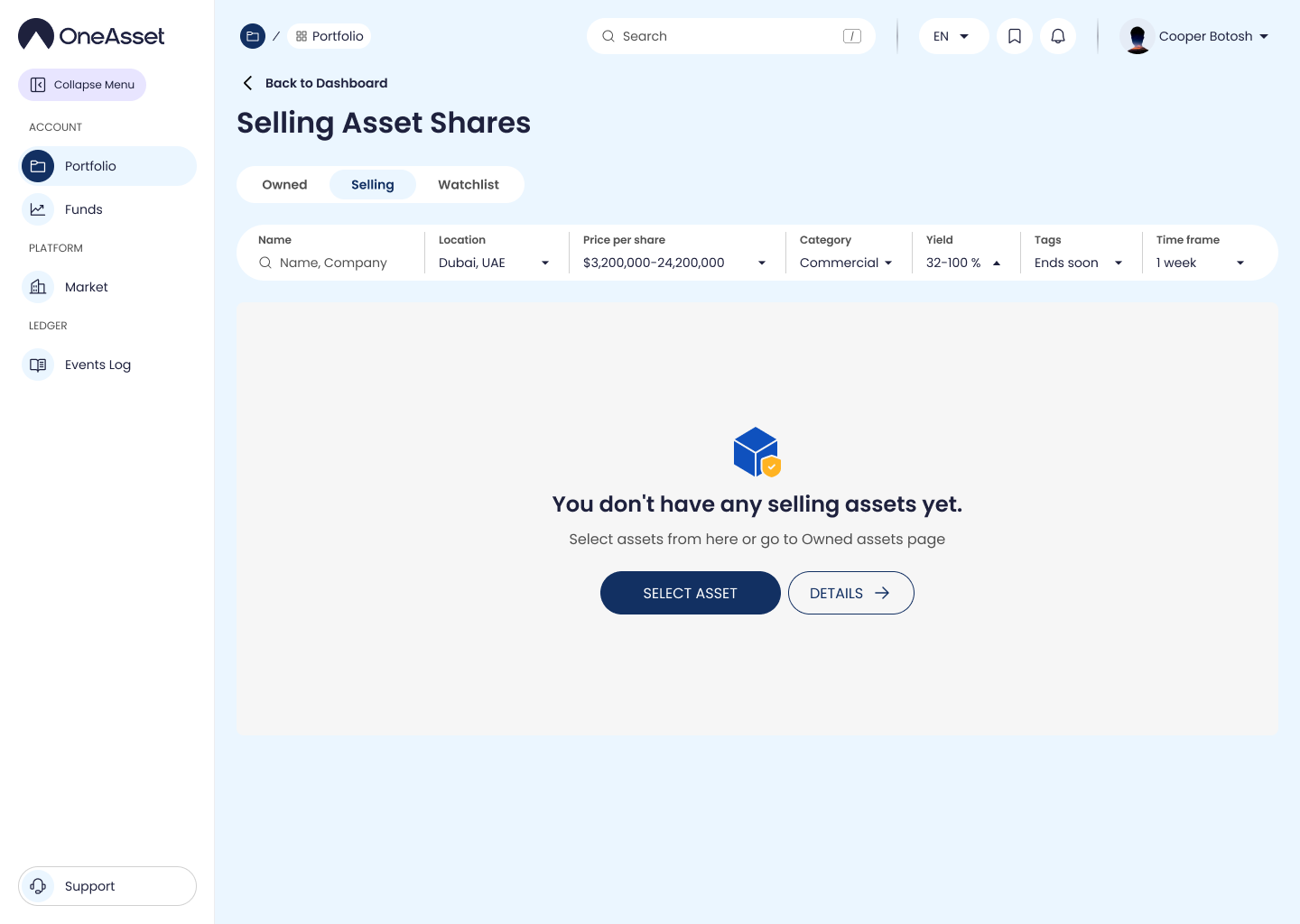The height and width of the screenshot is (924, 1300).
Task: Focus the Name, Company filter field
Action: click(333, 263)
